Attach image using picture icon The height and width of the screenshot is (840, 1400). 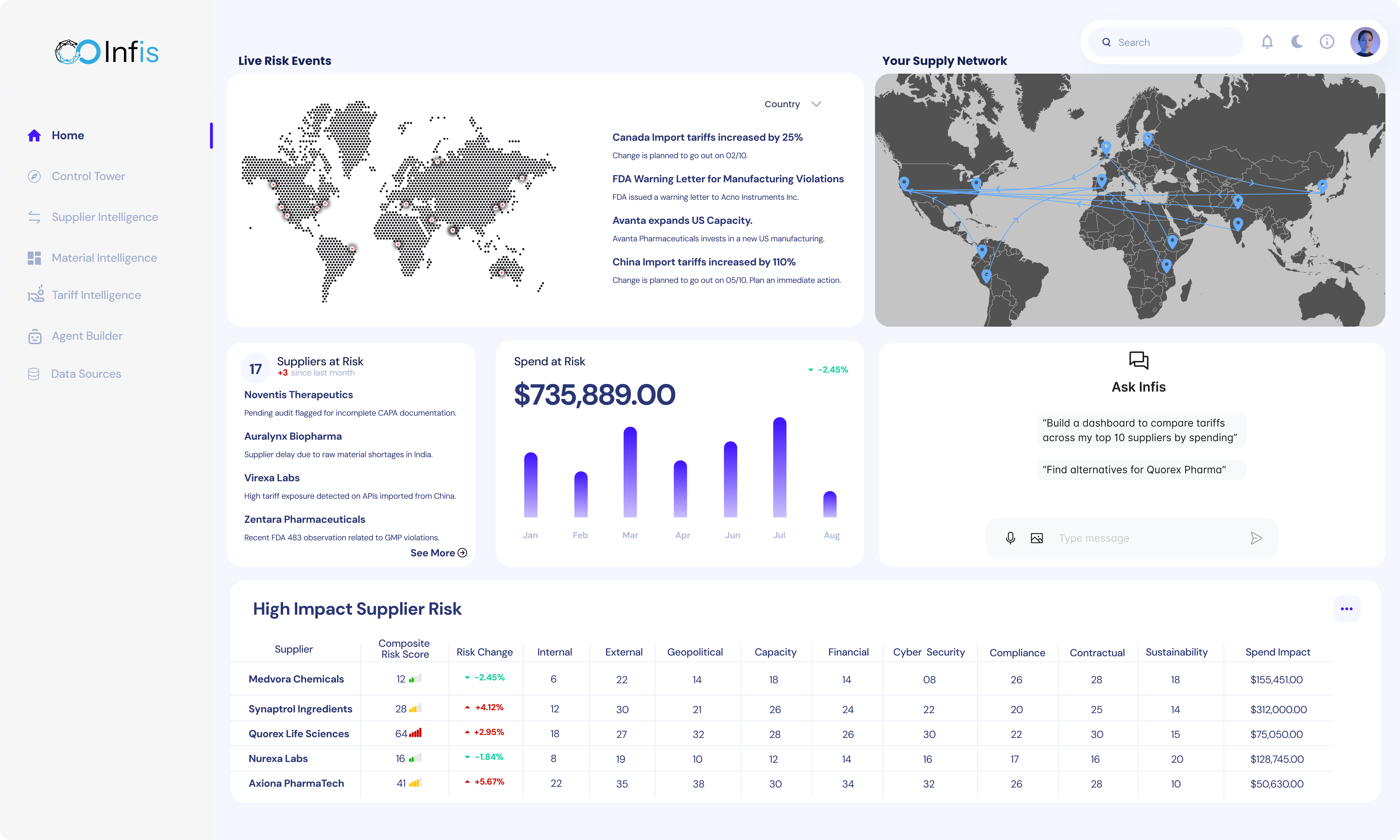point(1037,538)
